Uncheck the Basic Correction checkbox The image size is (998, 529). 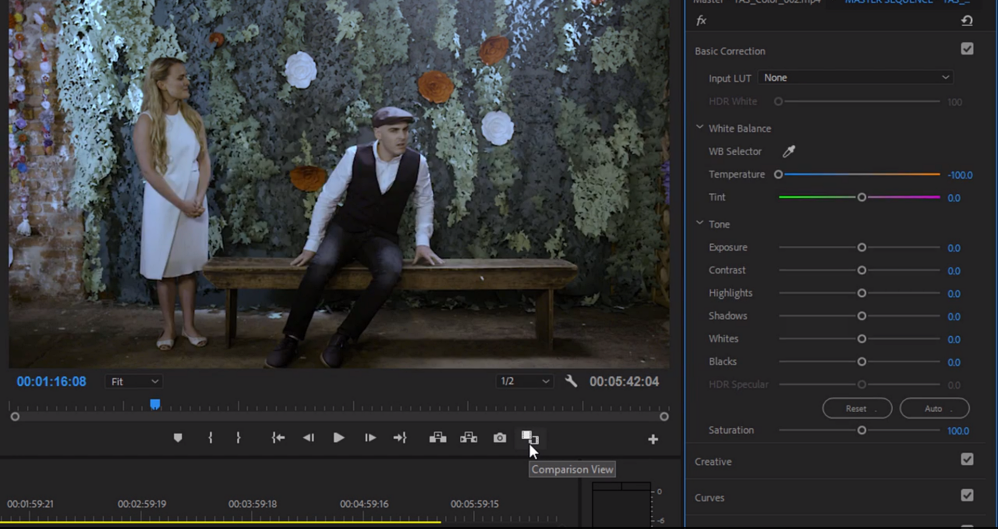[x=967, y=49]
